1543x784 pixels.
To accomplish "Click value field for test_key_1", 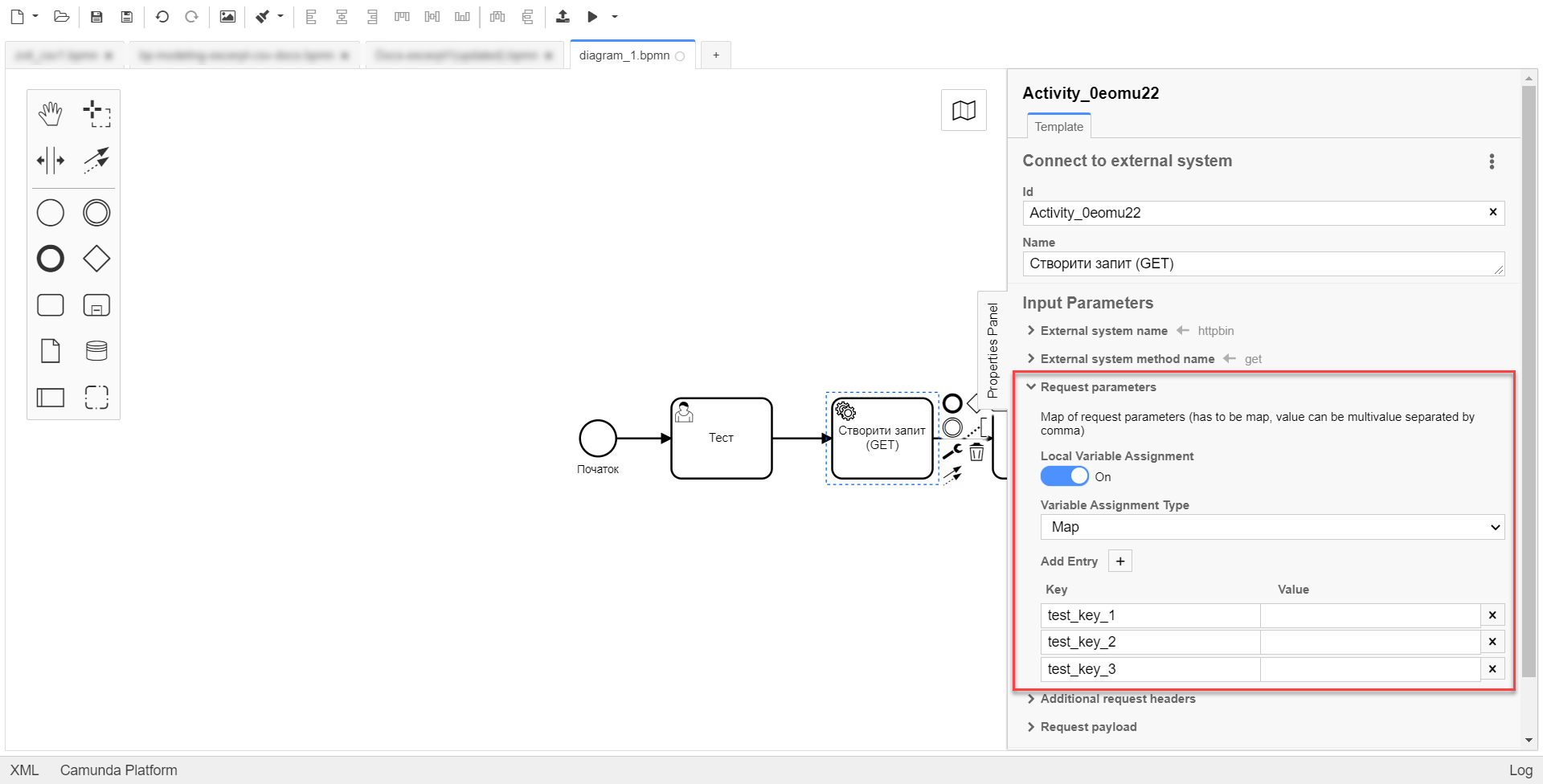I will [x=1370, y=615].
